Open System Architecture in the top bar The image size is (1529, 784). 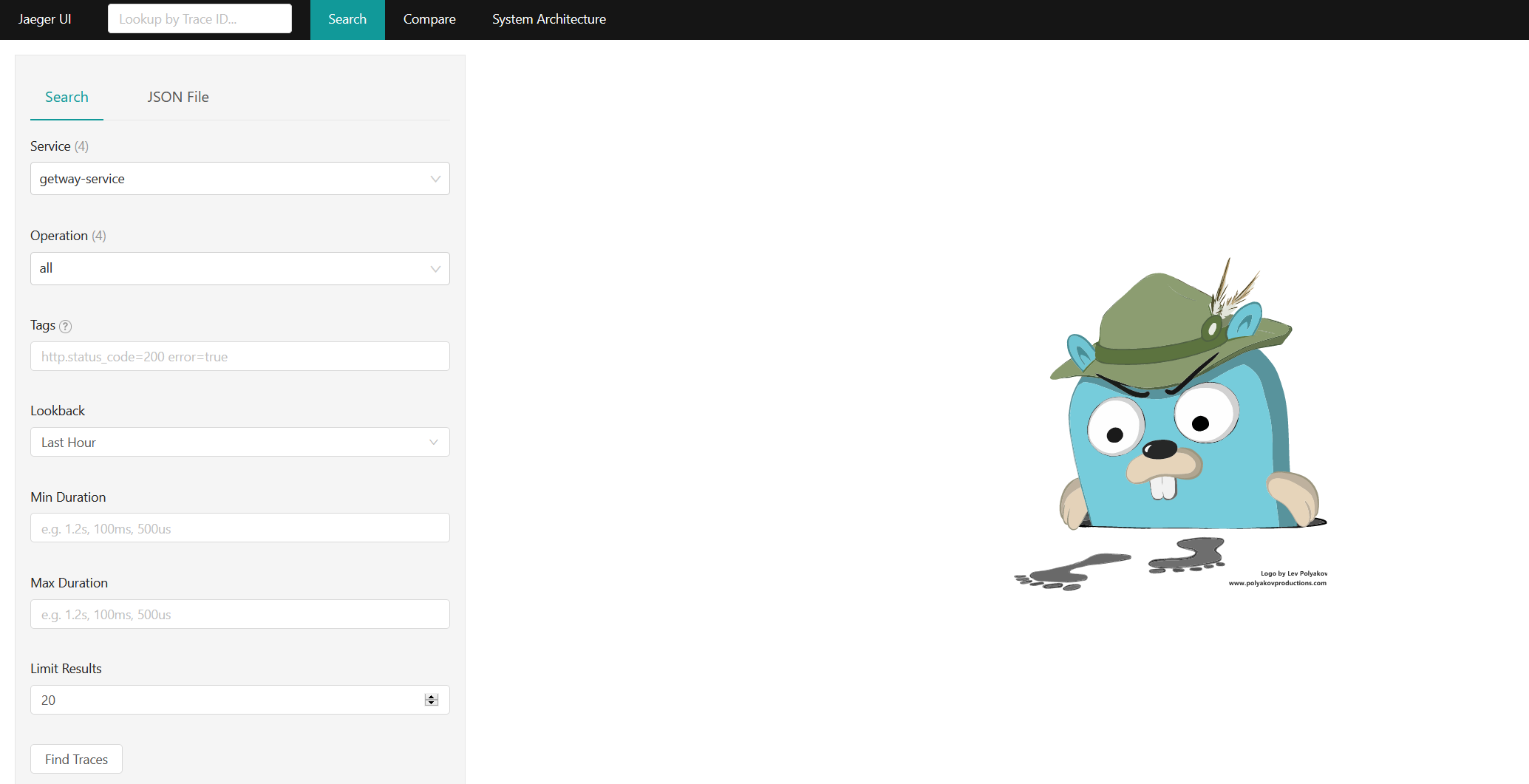[549, 19]
